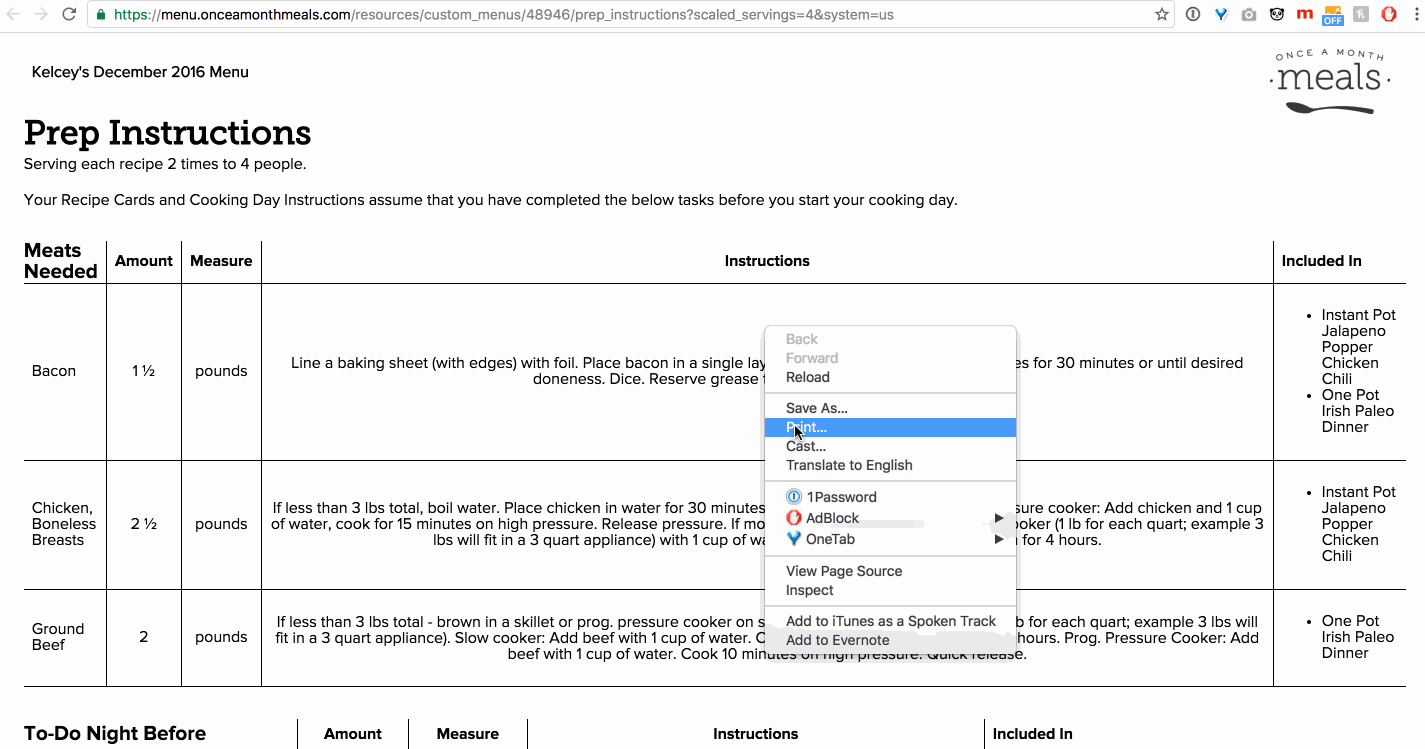Click the image OFF extension icon

[x=1333, y=14]
